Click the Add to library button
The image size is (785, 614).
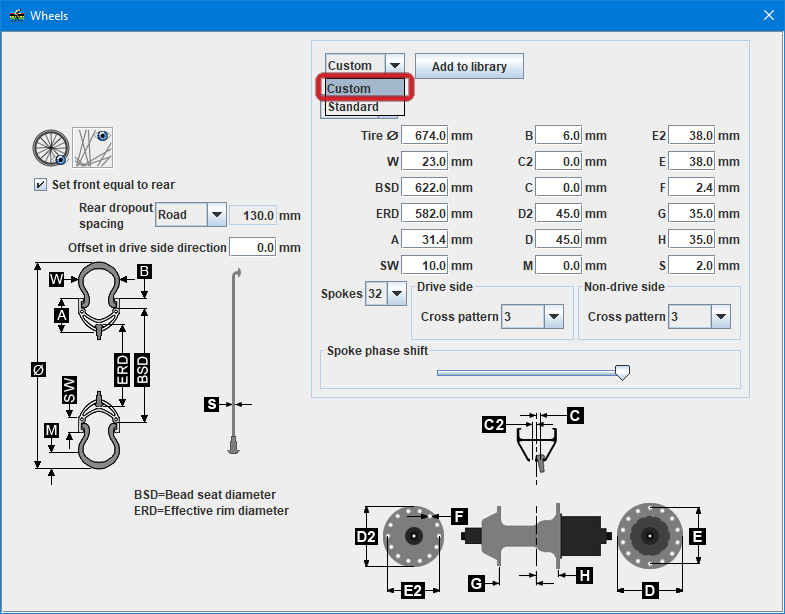[469, 66]
